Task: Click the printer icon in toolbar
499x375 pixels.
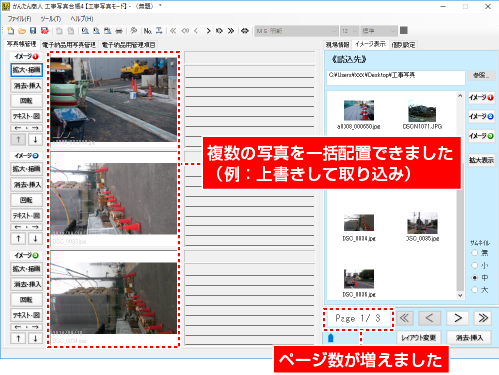Action: coord(119,31)
